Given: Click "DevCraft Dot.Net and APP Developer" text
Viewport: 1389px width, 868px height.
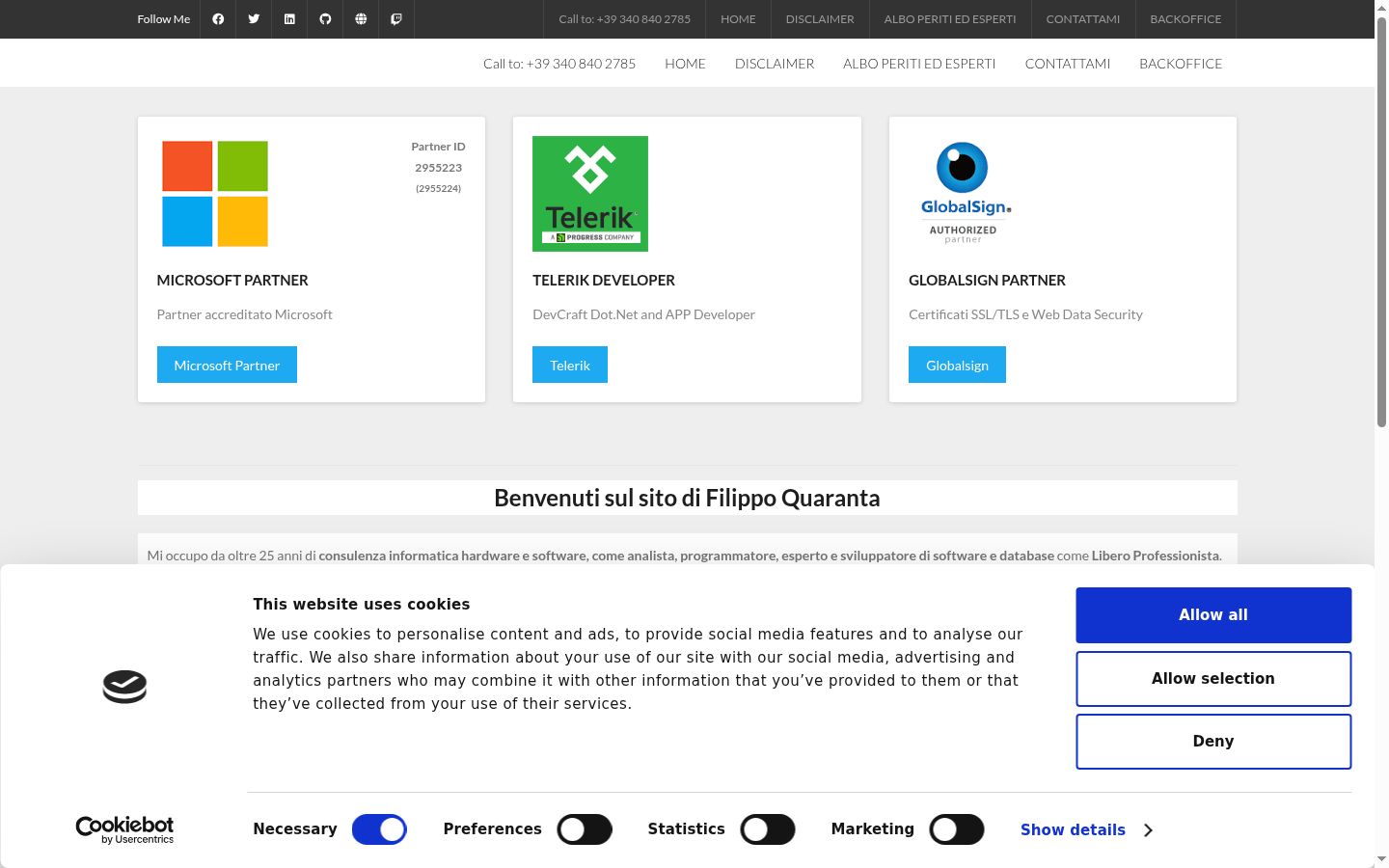Looking at the screenshot, I should pos(643,314).
